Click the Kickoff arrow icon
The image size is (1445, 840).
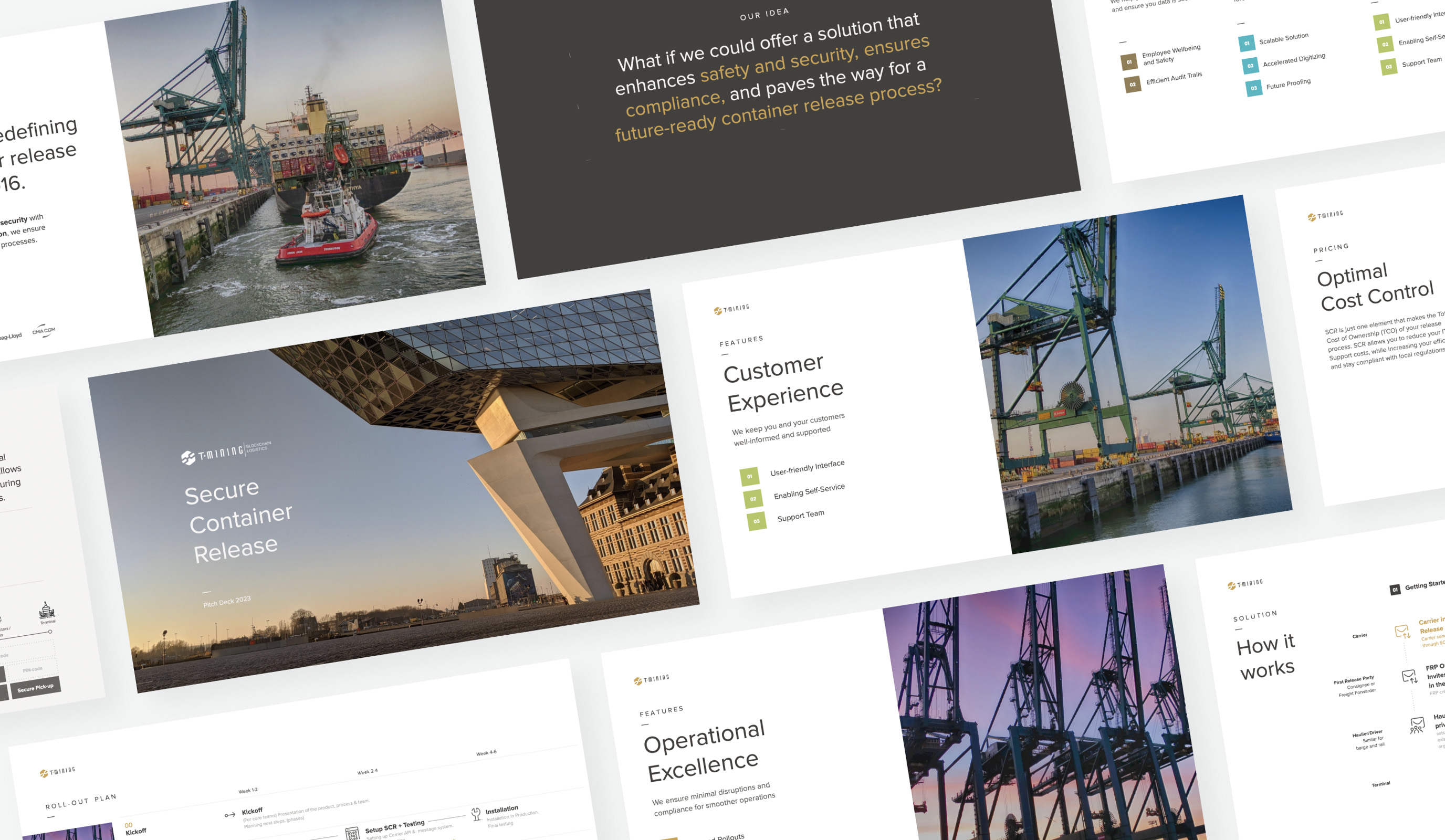tap(230, 815)
